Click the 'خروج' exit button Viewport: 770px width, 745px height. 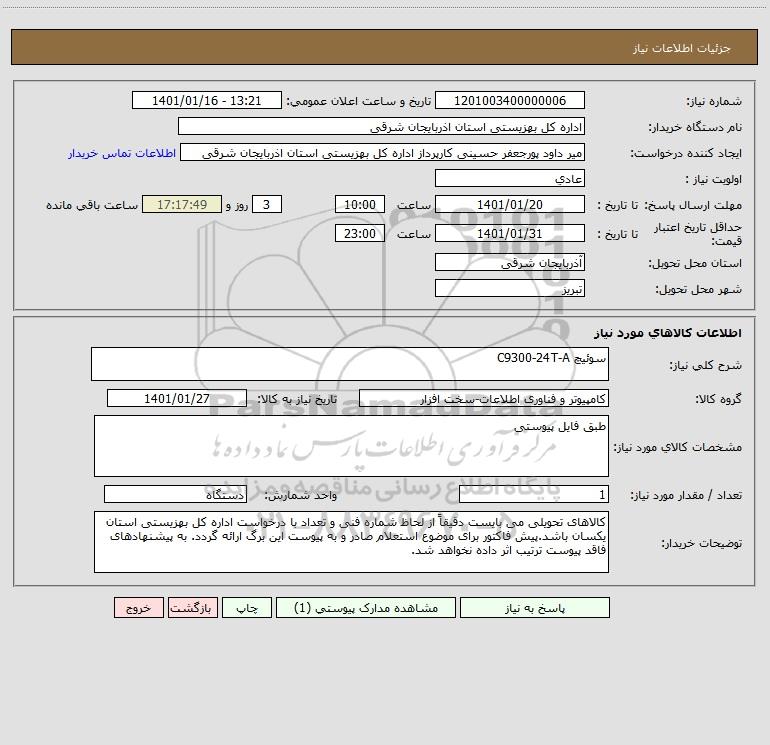[x=138, y=608]
